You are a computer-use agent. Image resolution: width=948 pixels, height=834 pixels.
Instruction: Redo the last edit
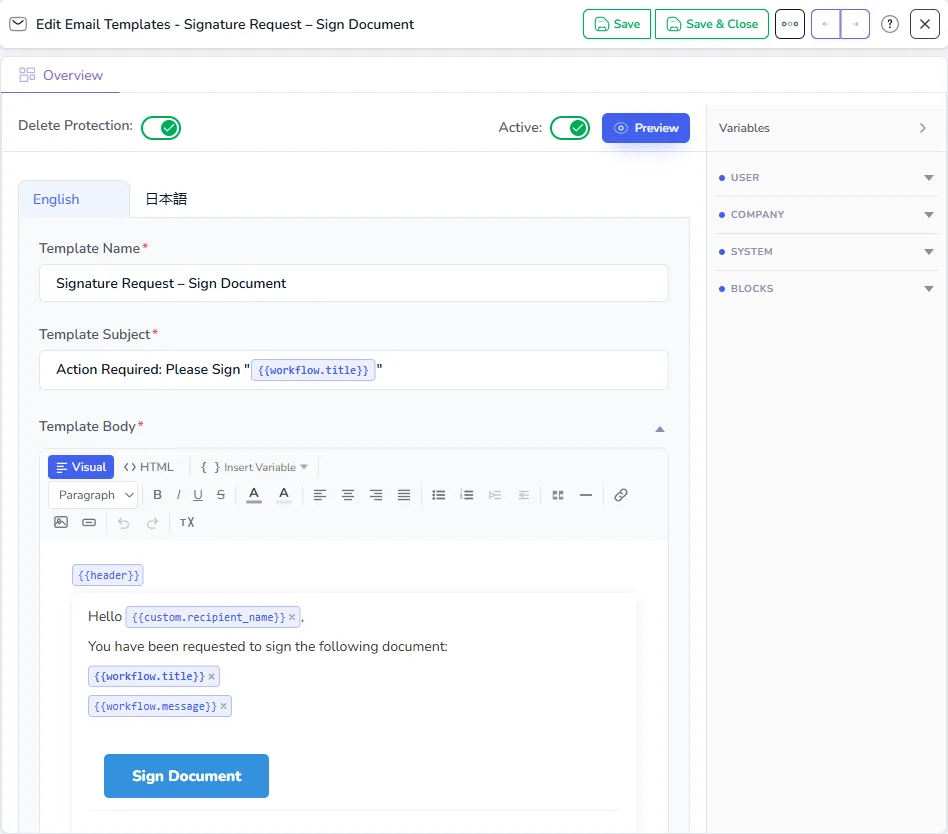pyautogui.click(x=152, y=523)
